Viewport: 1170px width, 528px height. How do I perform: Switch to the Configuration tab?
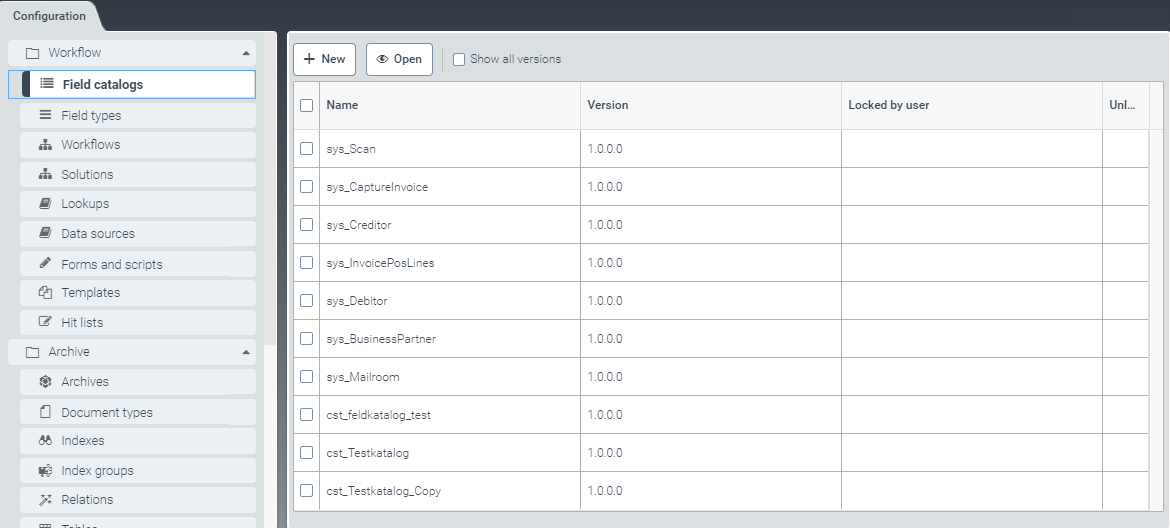click(x=49, y=16)
